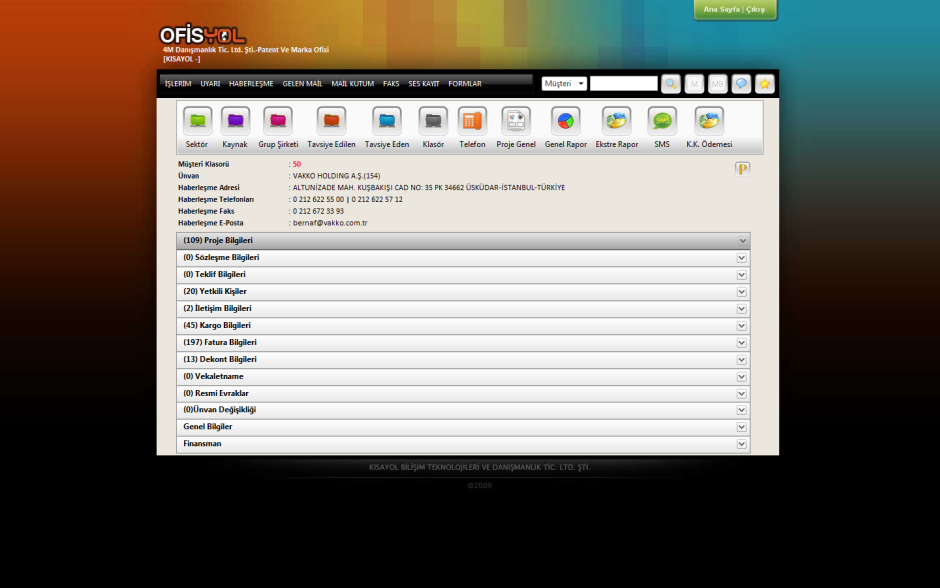The width and height of the screenshot is (940, 588).
Task: Click the yellow star favorites icon
Action: point(765,84)
